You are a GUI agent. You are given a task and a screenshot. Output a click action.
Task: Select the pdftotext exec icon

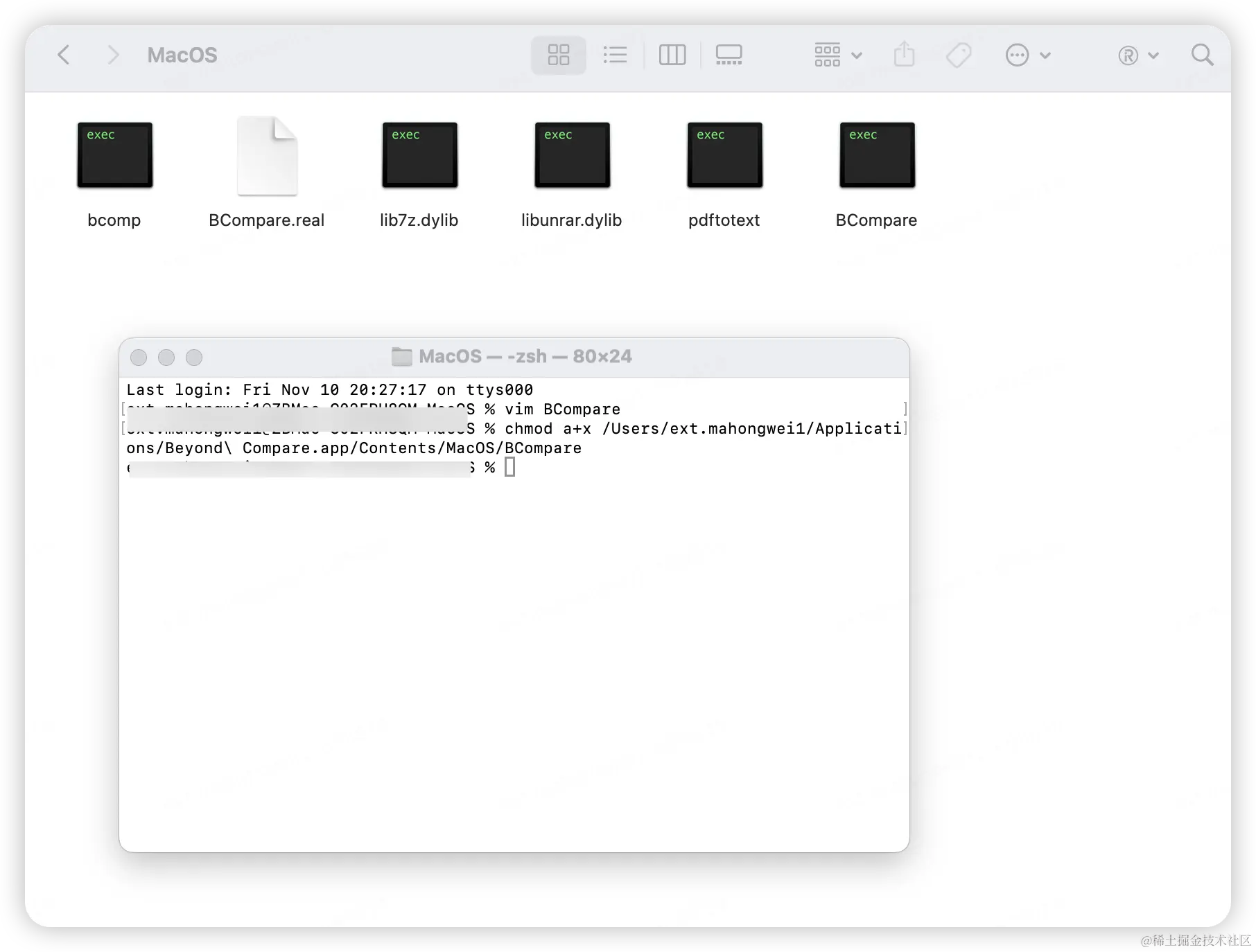[724, 155]
